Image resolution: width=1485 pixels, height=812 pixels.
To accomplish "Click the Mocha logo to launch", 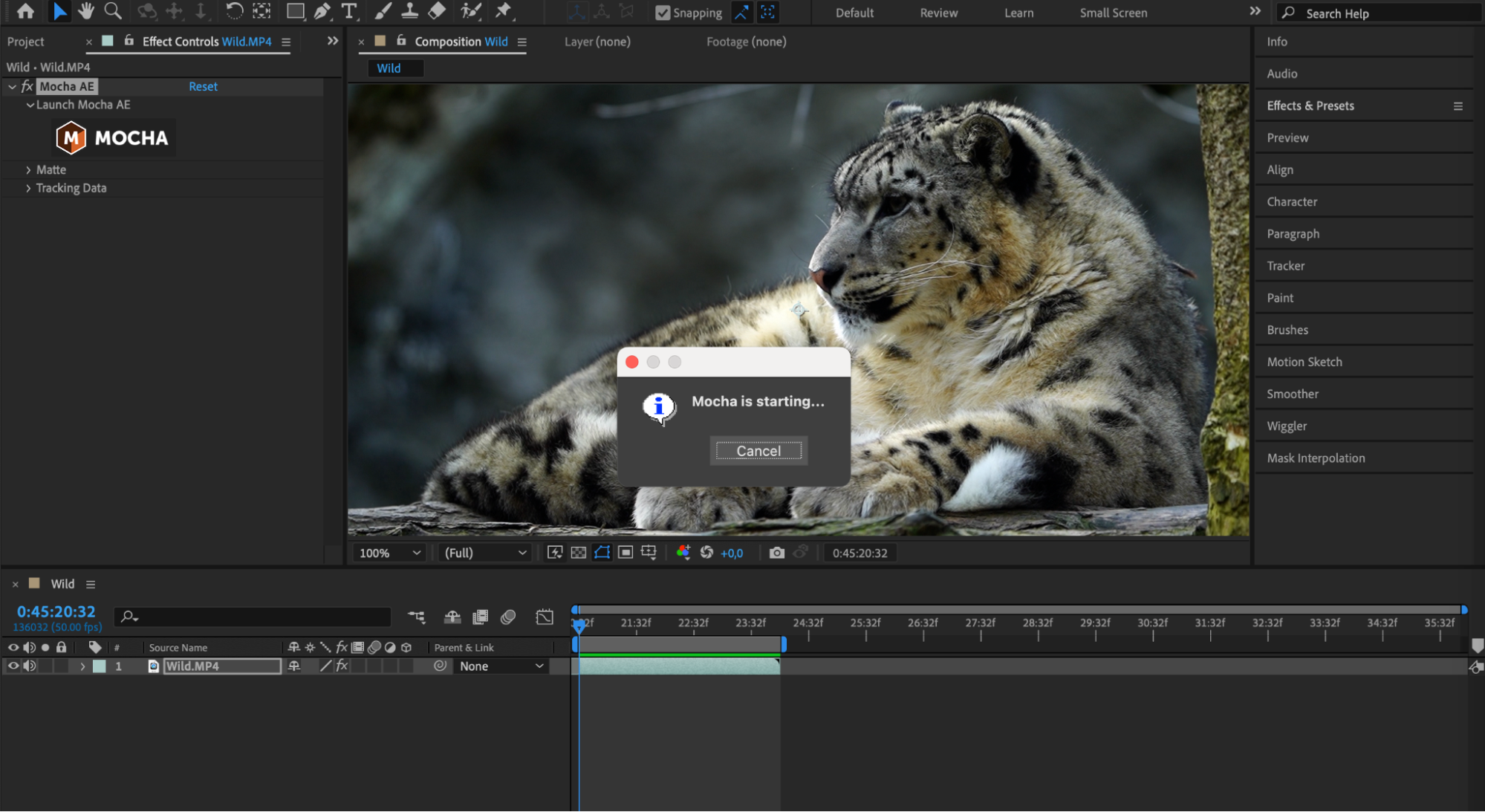I will (x=113, y=138).
